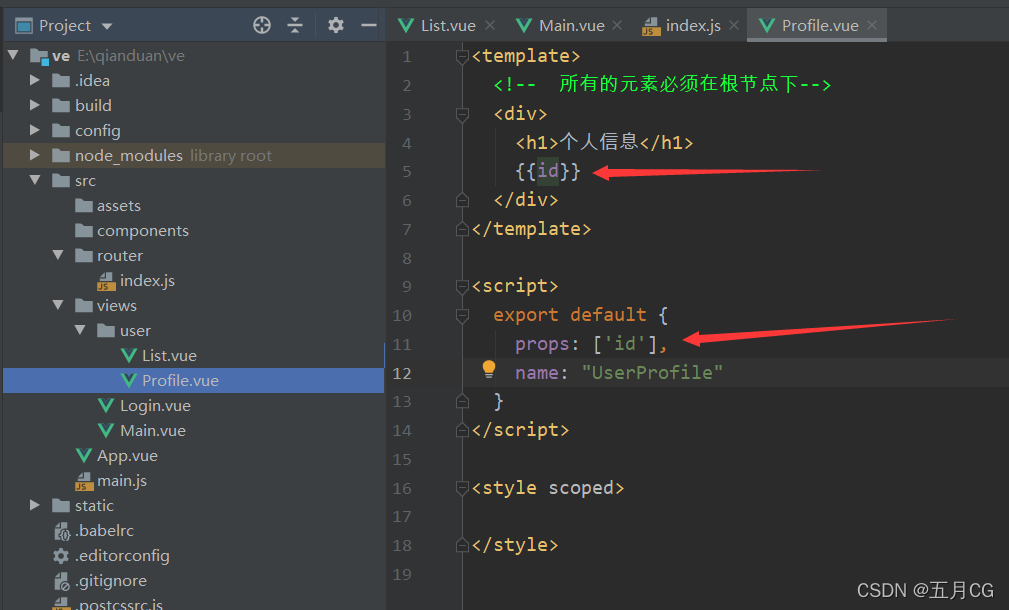Open the Project panel settings gear
Image resolution: width=1009 pixels, height=610 pixels.
(x=336, y=25)
